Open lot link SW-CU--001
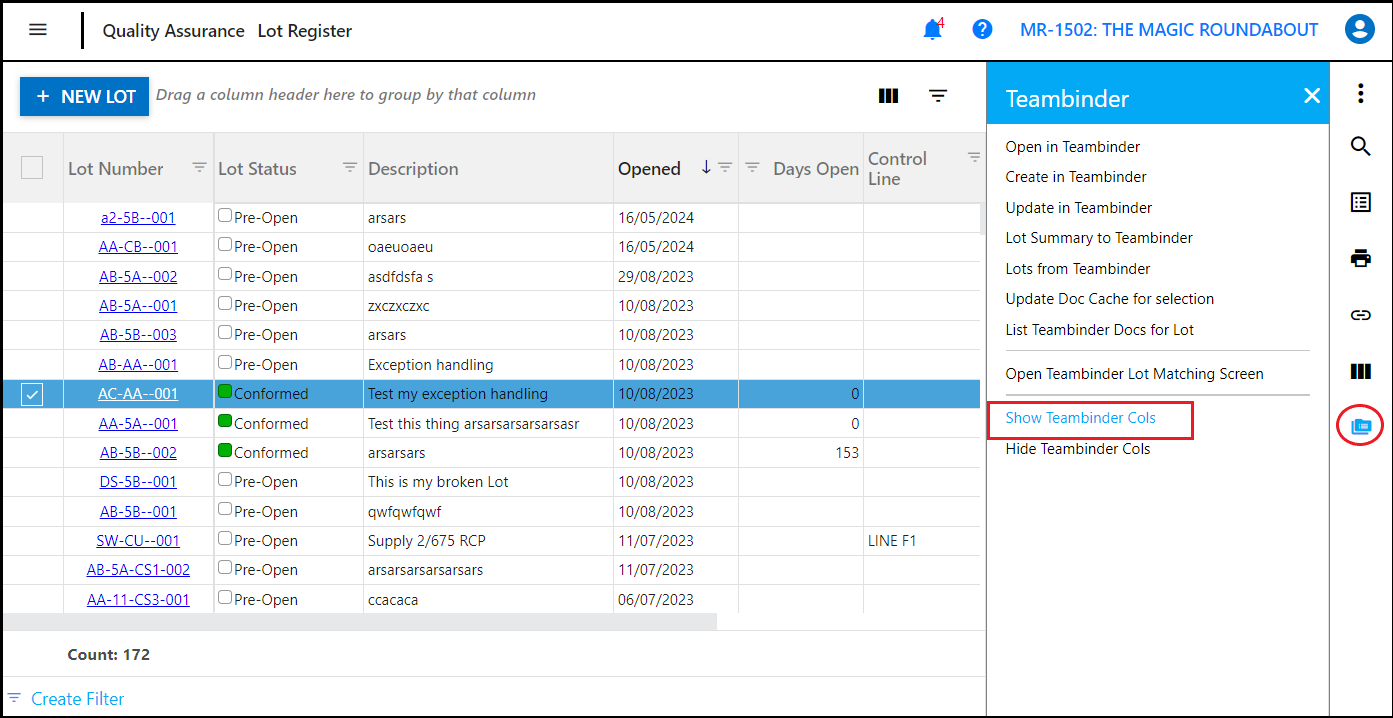 click(x=138, y=541)
